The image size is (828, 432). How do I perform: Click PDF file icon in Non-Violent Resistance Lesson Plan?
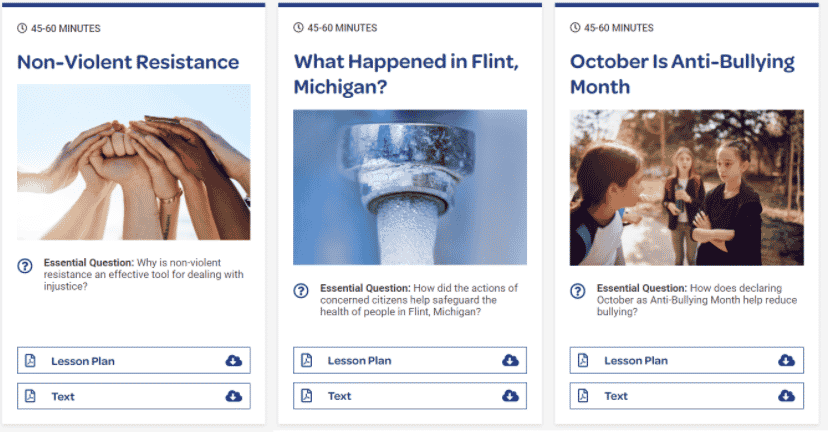(30, 361)
